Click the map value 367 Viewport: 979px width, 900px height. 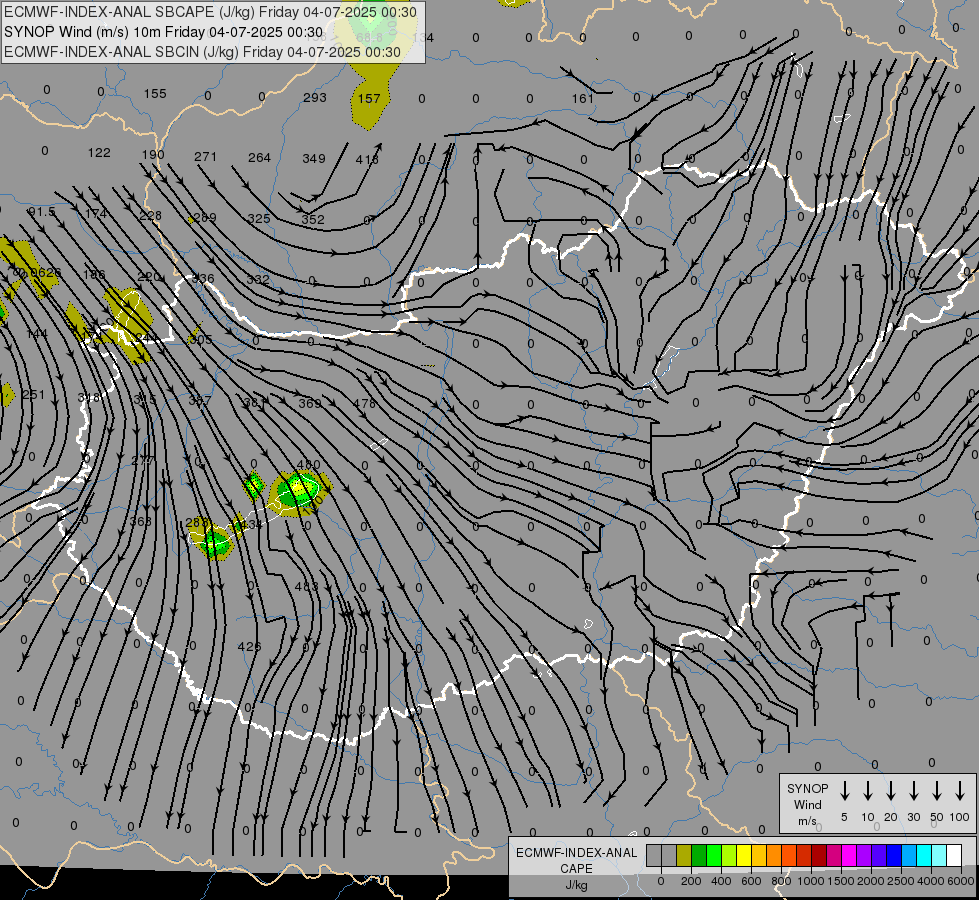(x=200, y=400)
